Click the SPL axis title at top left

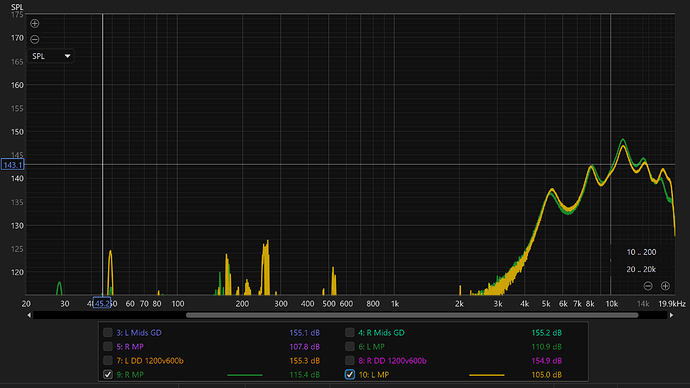pos(17,7)
